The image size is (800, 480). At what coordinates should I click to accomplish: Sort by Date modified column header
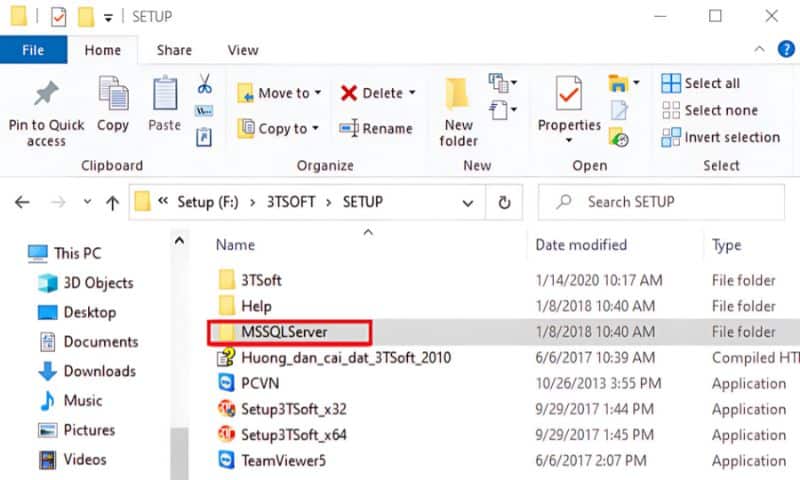(x=581, y=245)
